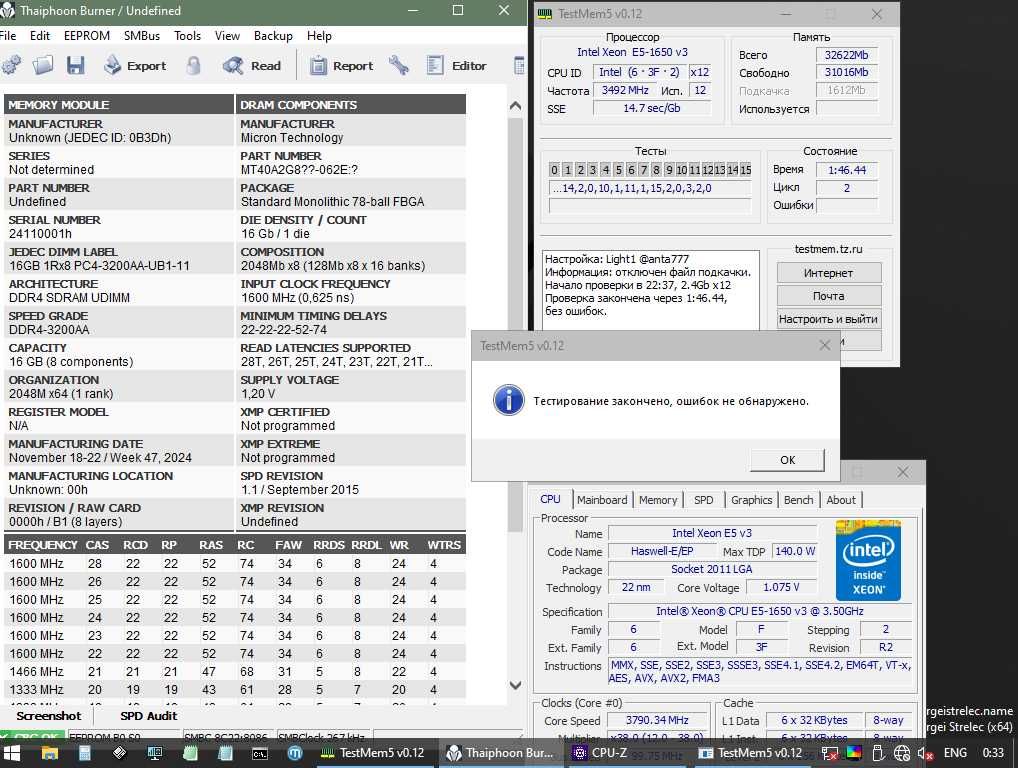Select the About tab in CPU-Z
This screenshot has width=1018, height=768.
(841, 500)
